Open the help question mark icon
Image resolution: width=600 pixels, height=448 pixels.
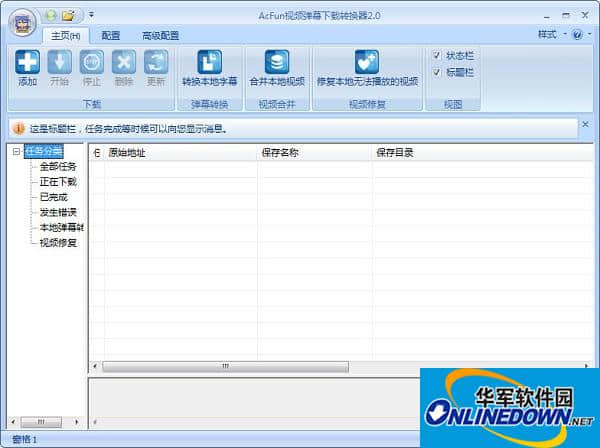pos(577,34)
